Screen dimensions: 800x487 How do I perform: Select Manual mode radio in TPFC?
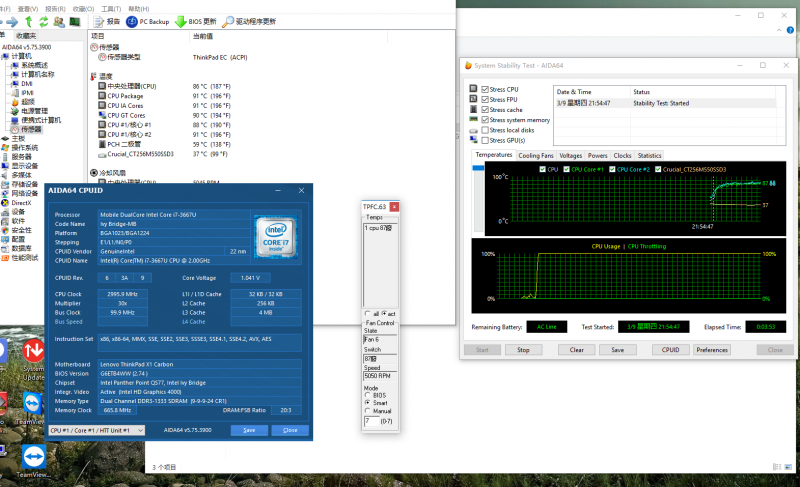tap(367, 411)
